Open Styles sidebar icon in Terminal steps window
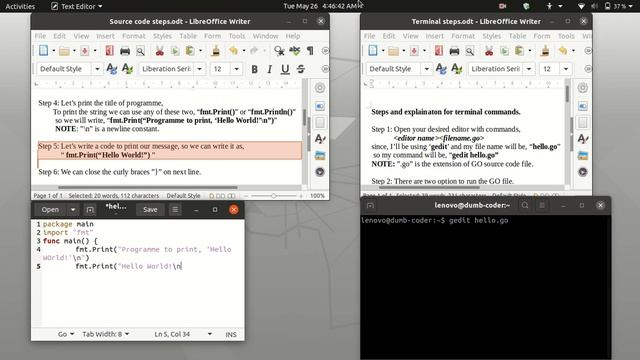 (583, 139)
